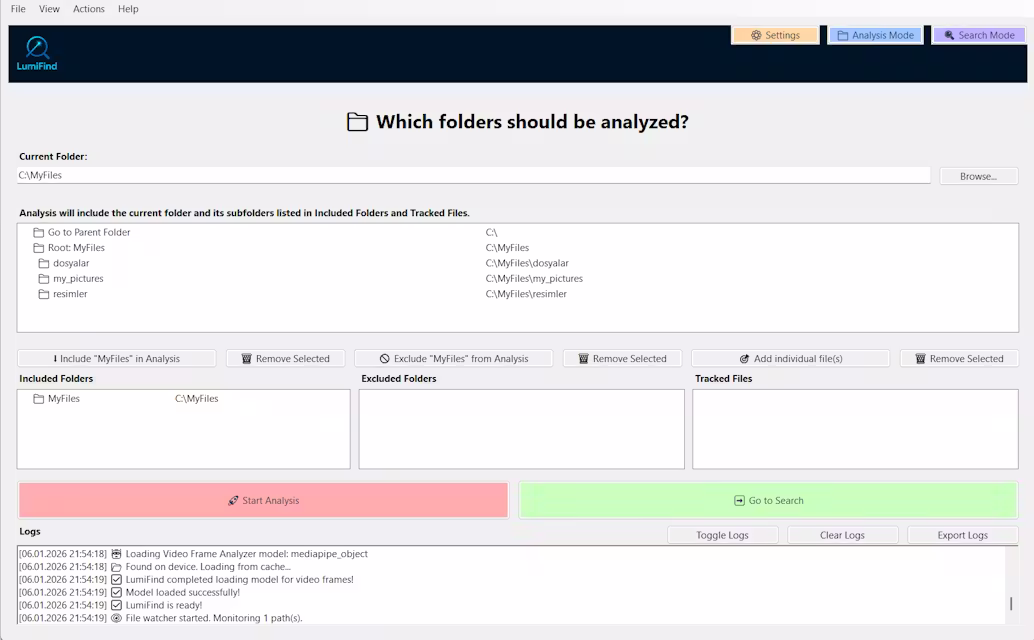Select the my_pictures folder in the list
The height and width of the screenshot is (640, 1034).
[77, 278]
